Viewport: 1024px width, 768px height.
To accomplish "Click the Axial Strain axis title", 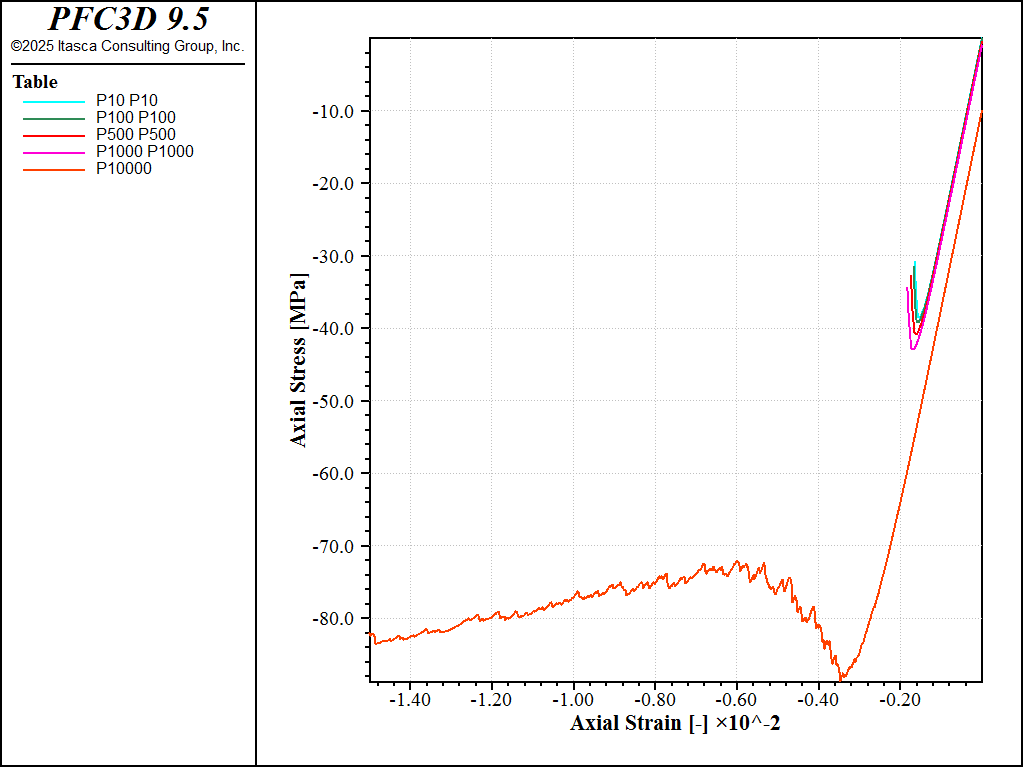I will (x=675, y=723).
